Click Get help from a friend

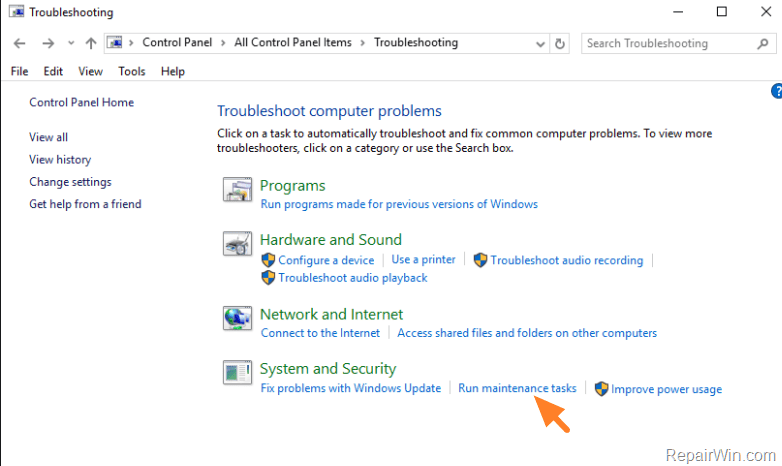pyautogui.click(x=85, y=204)
